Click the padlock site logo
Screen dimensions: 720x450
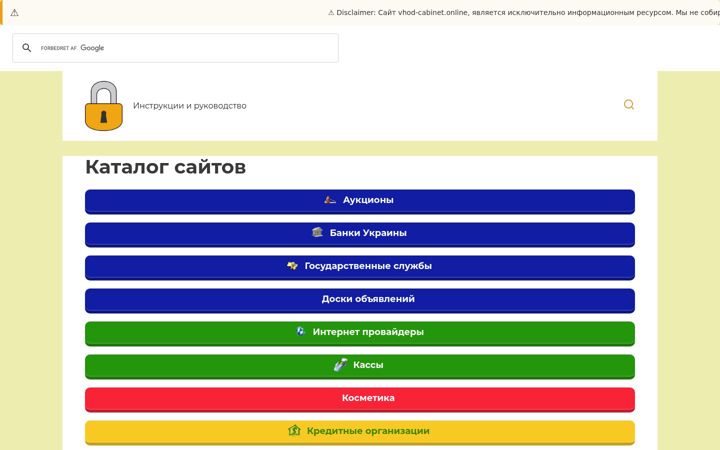[104, 106]
